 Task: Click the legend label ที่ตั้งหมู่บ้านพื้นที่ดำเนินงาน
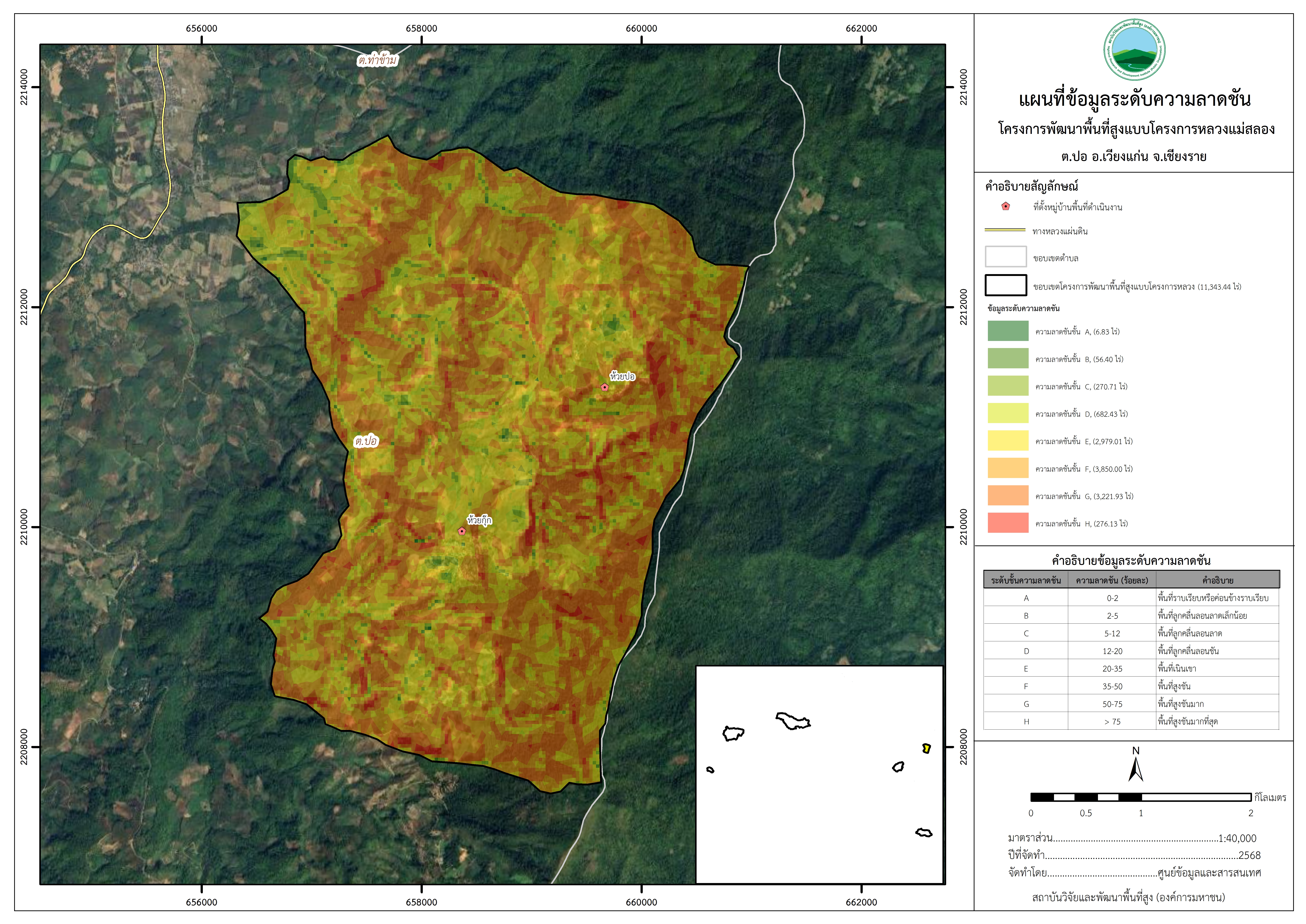(1078, 207)
